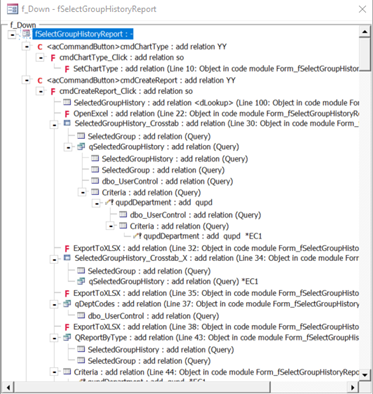Viewport: 373px width, 394px height.
Task: Click the F icon for ExportToXLSX Line 38
Action: pyautogui.click(x=67, y=327)
